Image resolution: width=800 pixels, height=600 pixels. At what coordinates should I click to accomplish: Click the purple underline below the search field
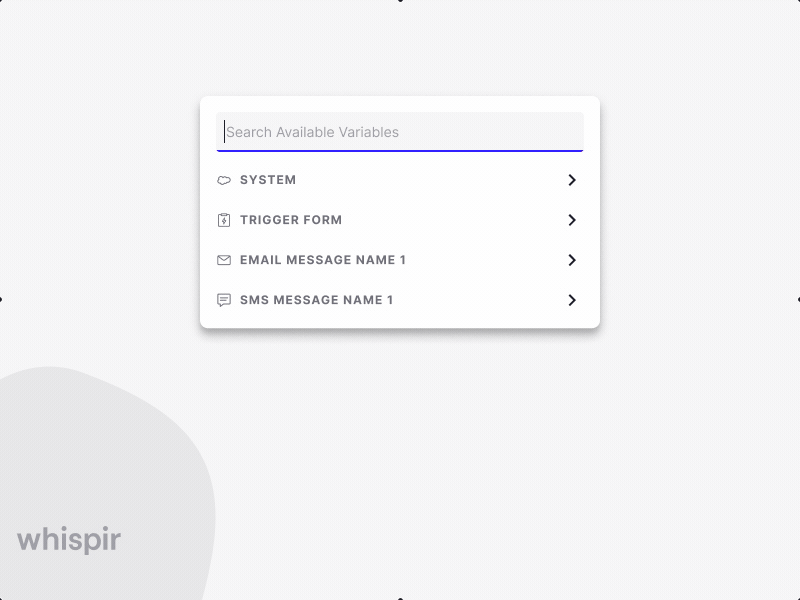click(400, 150)
